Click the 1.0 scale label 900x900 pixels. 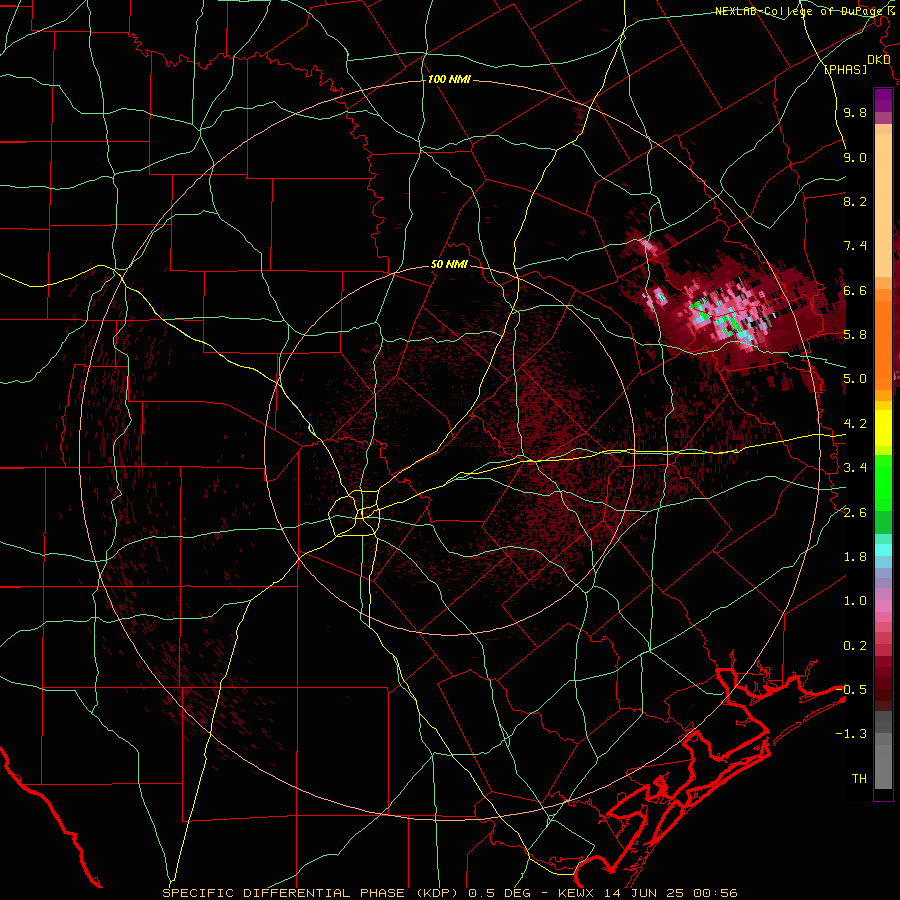pyautogui.click(x=855, y=601)
